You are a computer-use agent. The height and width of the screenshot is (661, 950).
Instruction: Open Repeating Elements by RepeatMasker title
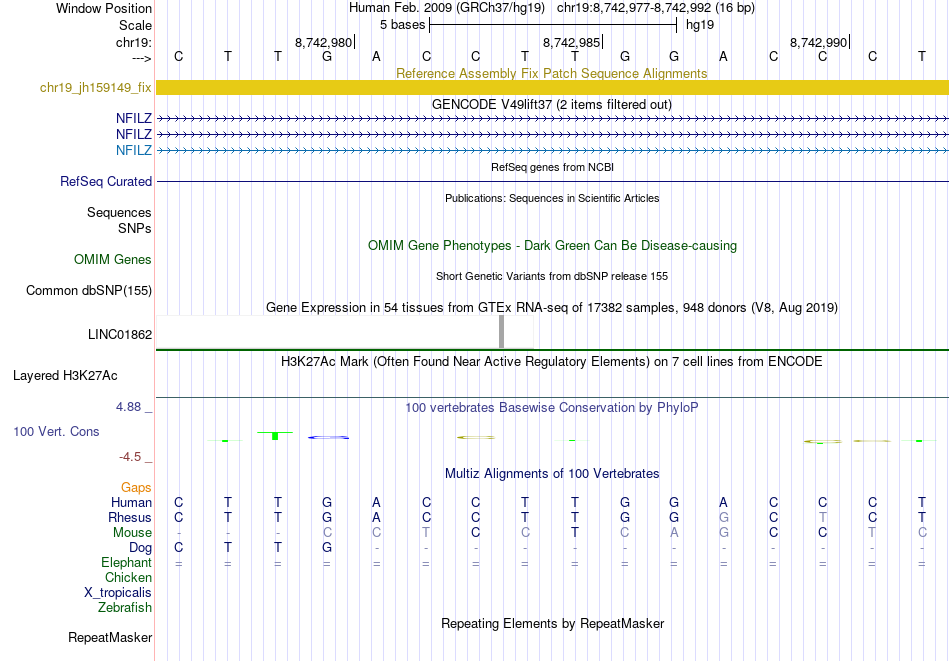coord(553,623)
